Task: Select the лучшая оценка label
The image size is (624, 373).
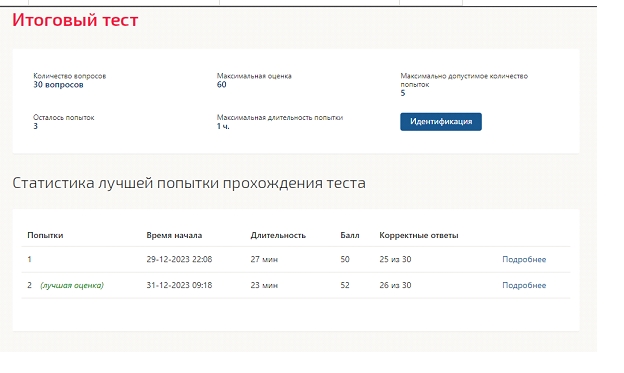Action: pyautogui.click(x=72, y=285)
